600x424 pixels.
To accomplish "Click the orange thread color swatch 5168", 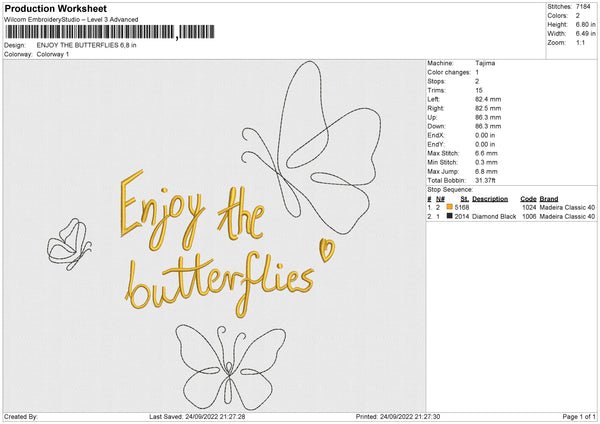I will coord(449,207).
